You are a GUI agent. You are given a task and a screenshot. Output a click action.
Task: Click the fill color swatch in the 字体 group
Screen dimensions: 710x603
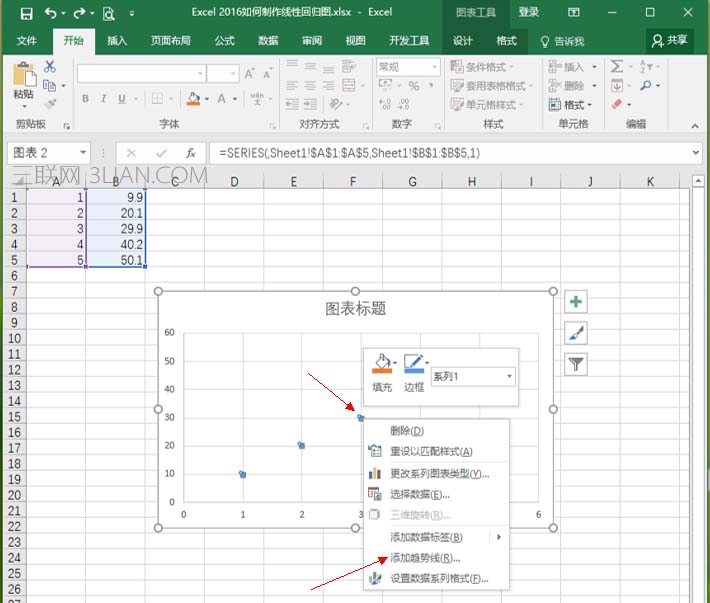click(194, 99)
